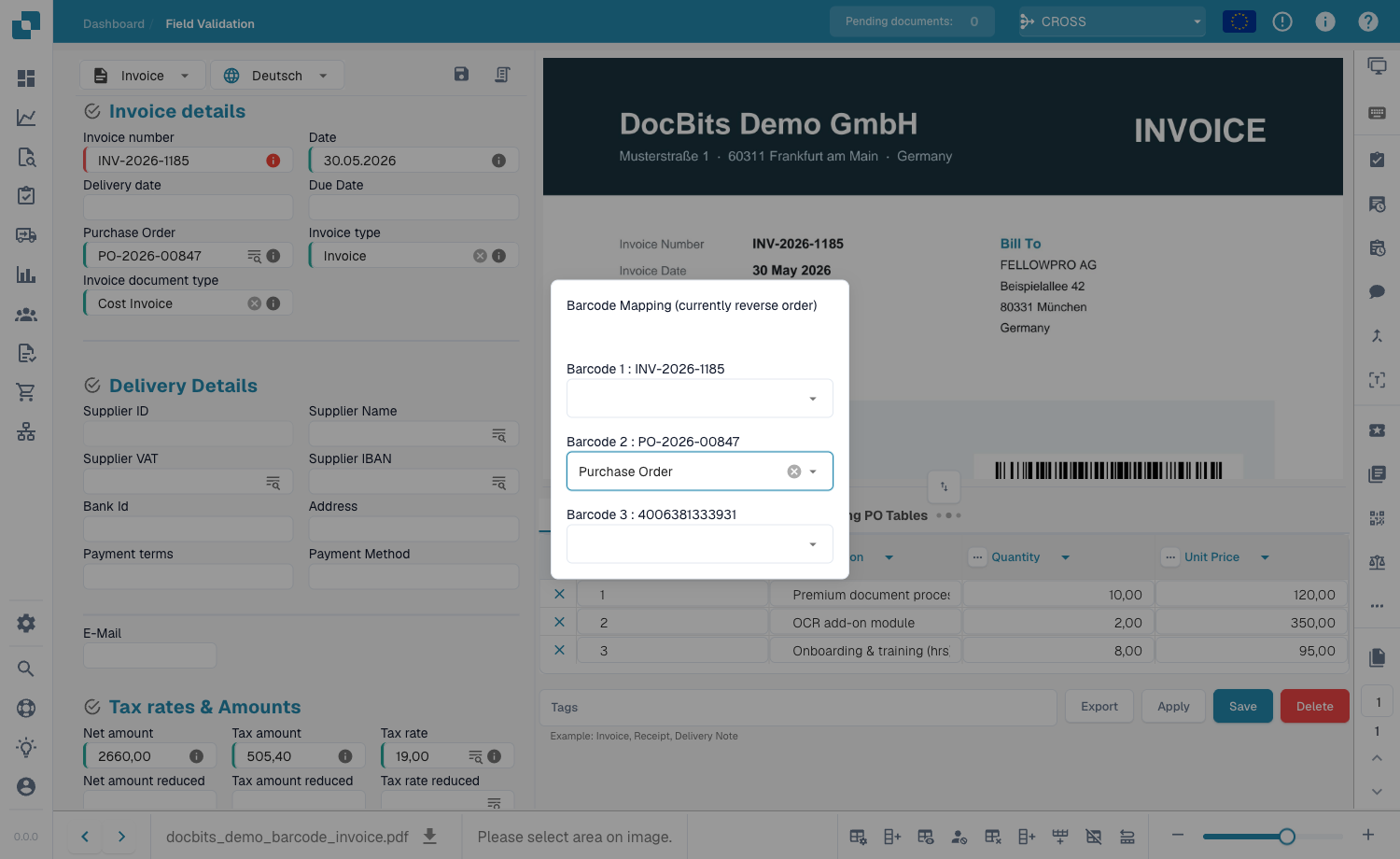The width and height of the screenshot is (1400, 859).
Task: Go to next document with right chevron
Action: tap(121, 837)
